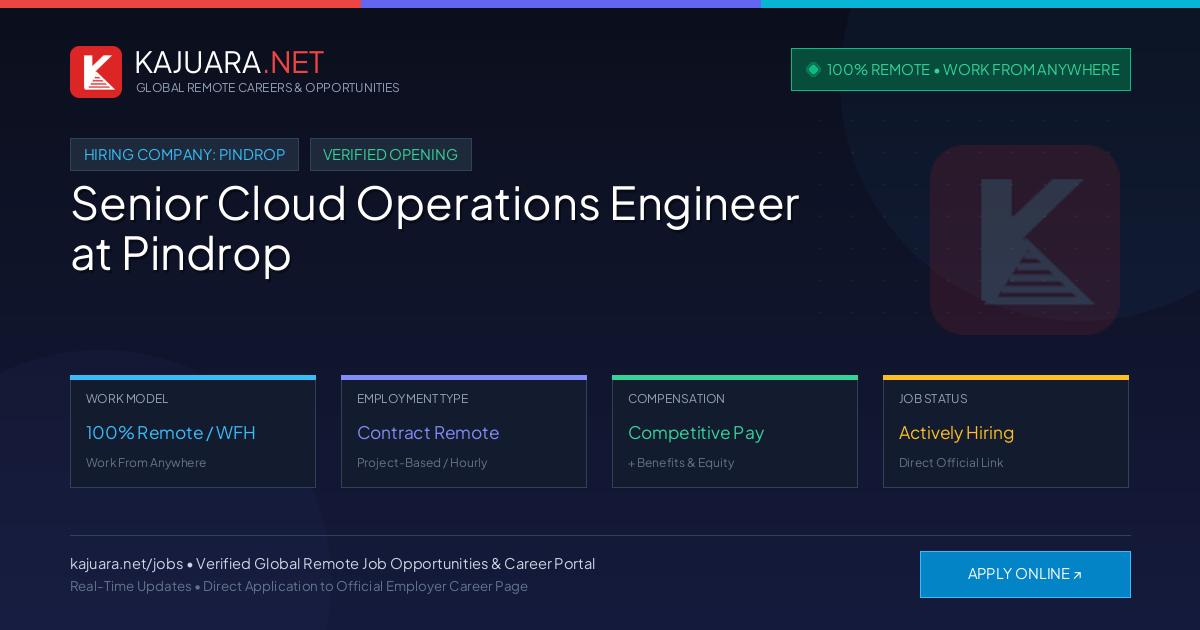Click GLOBAL REMOTE CAREERS & OPPORTUNITIES tagline
The height and width of the screenshot is (630, 1200).
tap(267, 88)
